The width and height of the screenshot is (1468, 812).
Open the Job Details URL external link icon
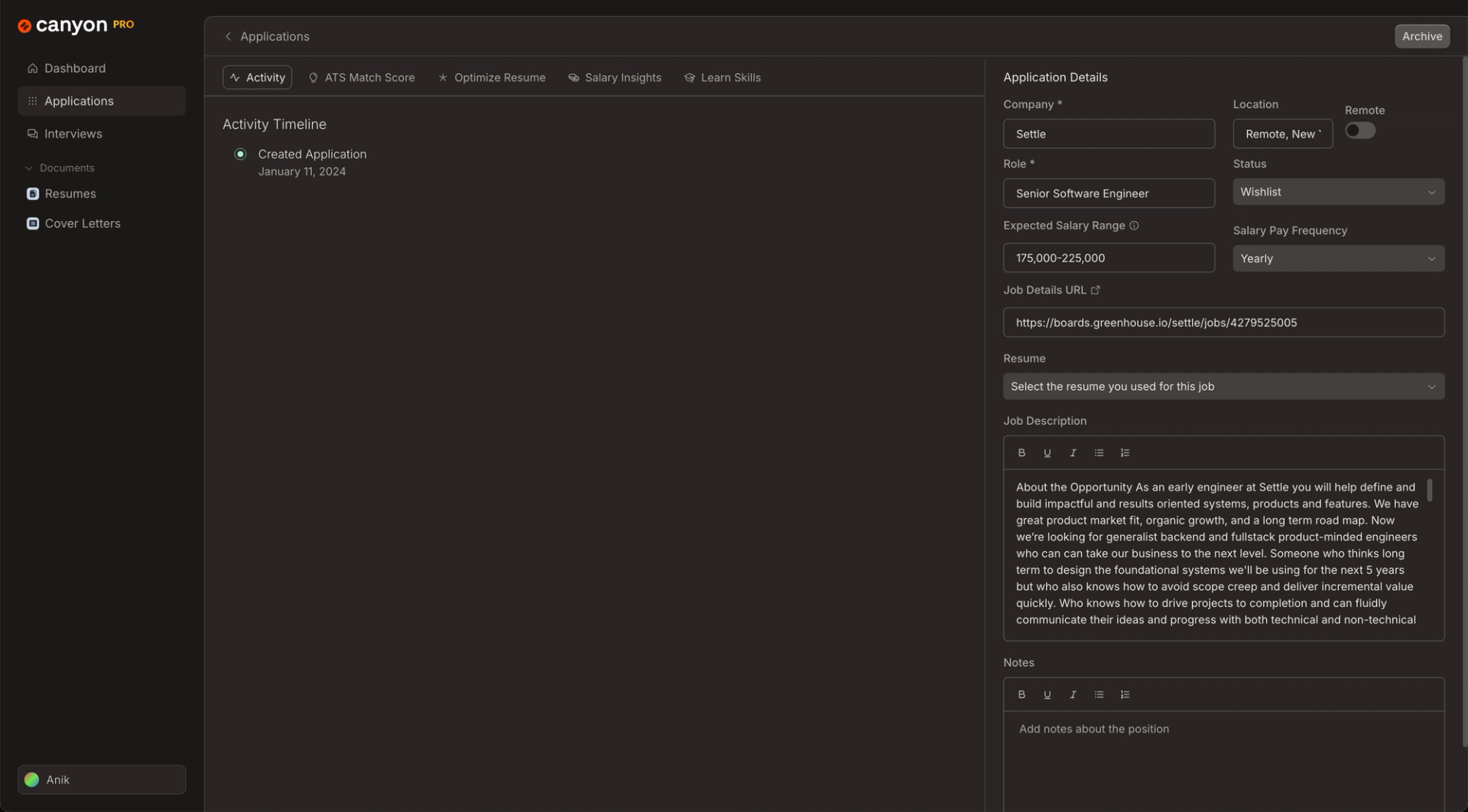pos(1095,290)
